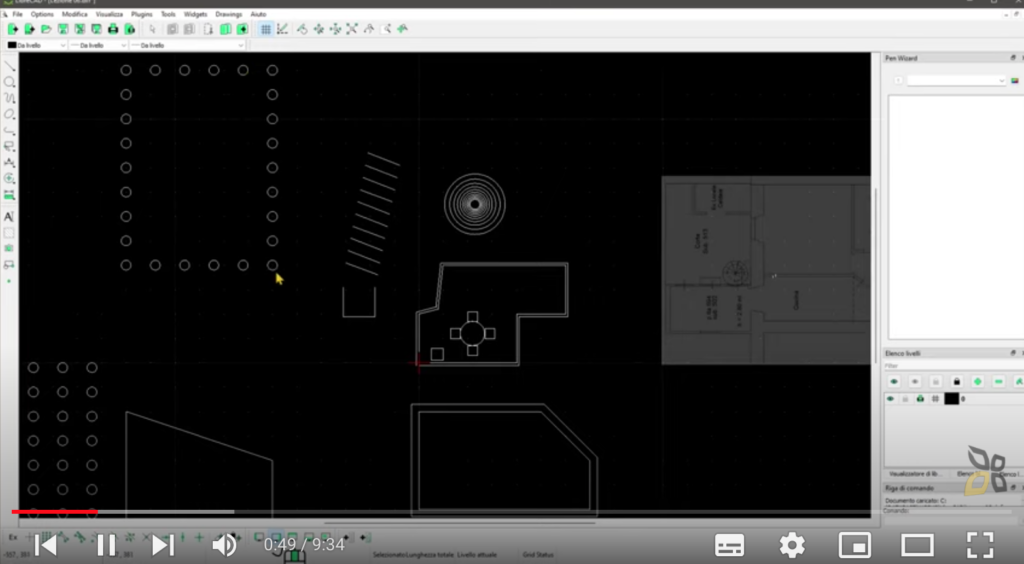Toggle the draft mode icon next to grid
Viewport: 1024px width, 564px height.
coord(282,29)
